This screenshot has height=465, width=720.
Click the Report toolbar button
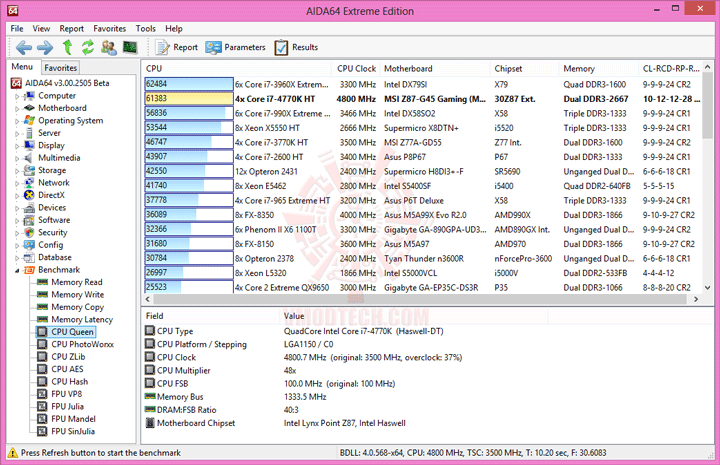177,47
